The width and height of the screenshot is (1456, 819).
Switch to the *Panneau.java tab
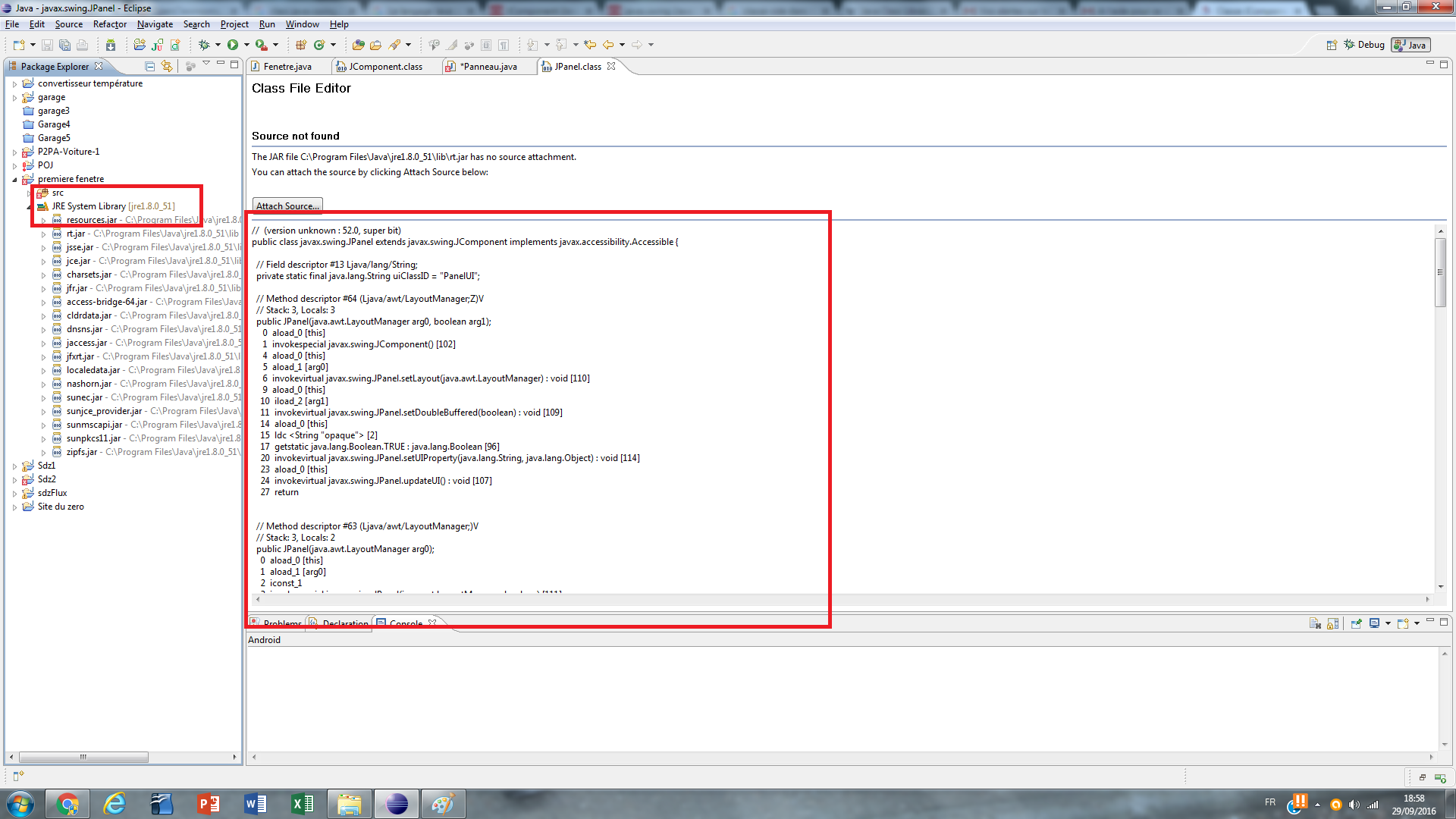coord(489,67)
